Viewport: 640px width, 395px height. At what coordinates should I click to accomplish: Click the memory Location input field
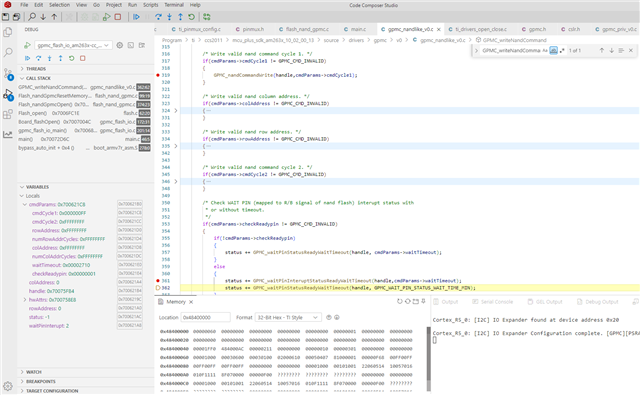pyautogui.click(x=206, y=317)
